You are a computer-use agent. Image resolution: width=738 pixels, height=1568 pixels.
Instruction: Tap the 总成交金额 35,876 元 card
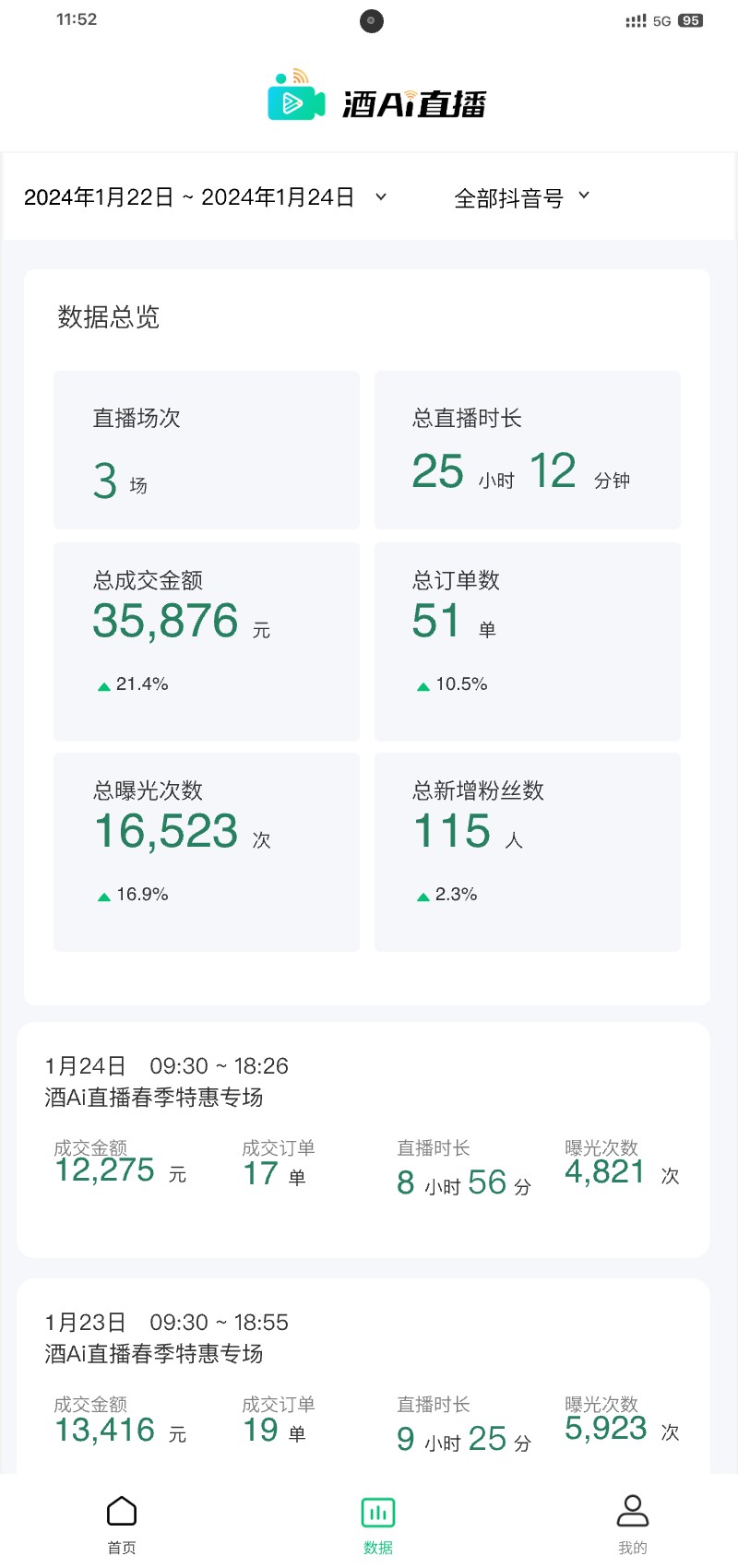(x=207, y=641)
